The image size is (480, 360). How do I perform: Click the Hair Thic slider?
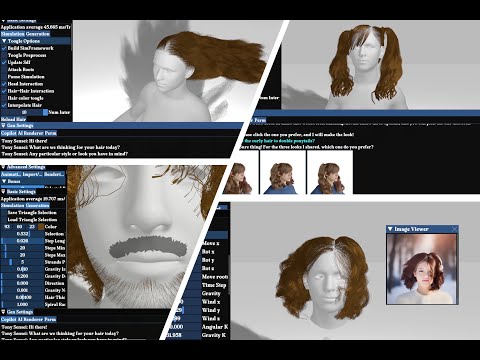click(22, 297)
